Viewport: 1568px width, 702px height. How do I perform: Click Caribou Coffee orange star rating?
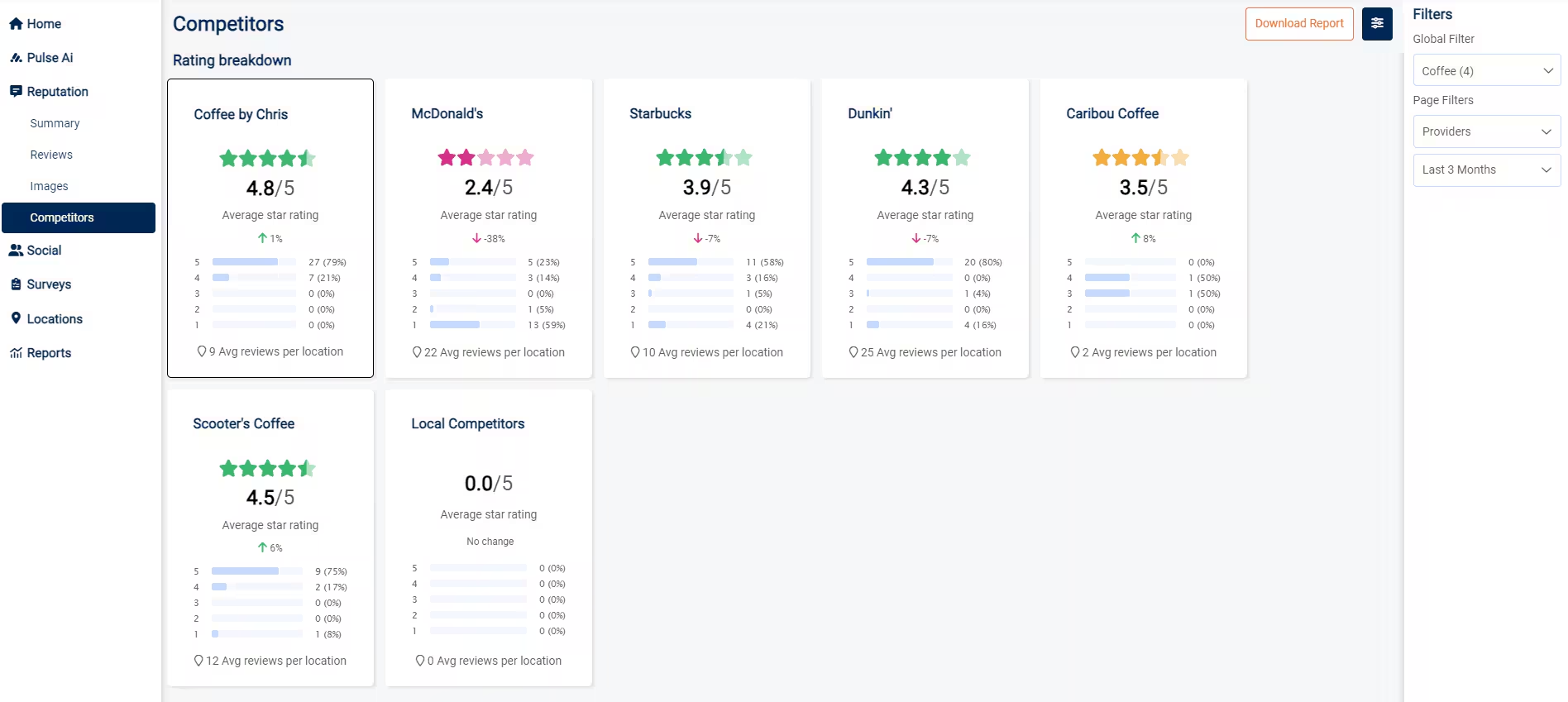1141,157
